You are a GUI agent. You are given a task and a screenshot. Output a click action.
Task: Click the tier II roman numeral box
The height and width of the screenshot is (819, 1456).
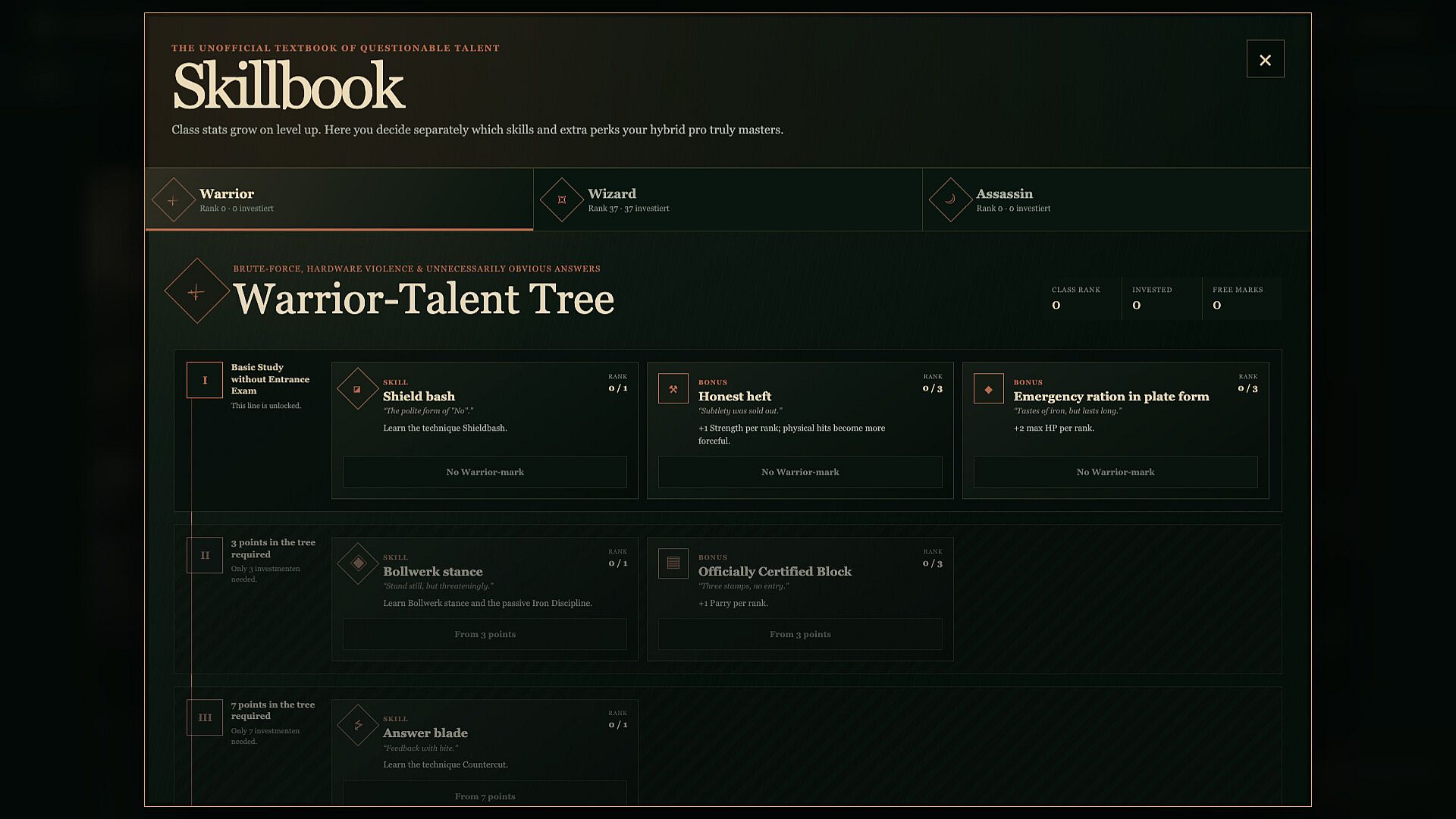tap(205, 555)
